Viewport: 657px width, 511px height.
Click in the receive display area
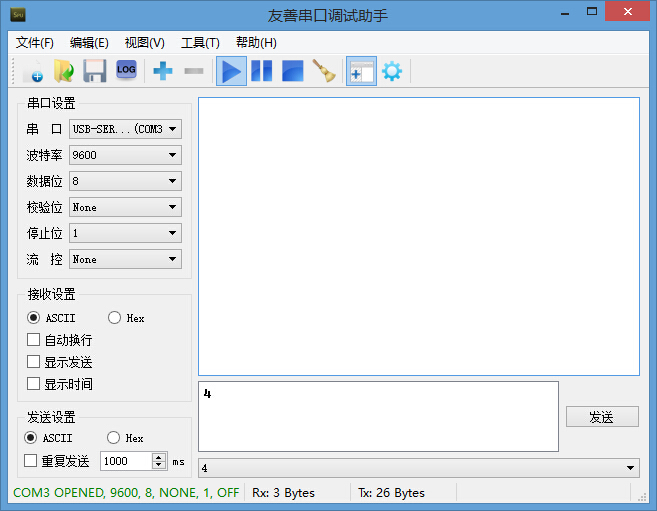[419, 237]
